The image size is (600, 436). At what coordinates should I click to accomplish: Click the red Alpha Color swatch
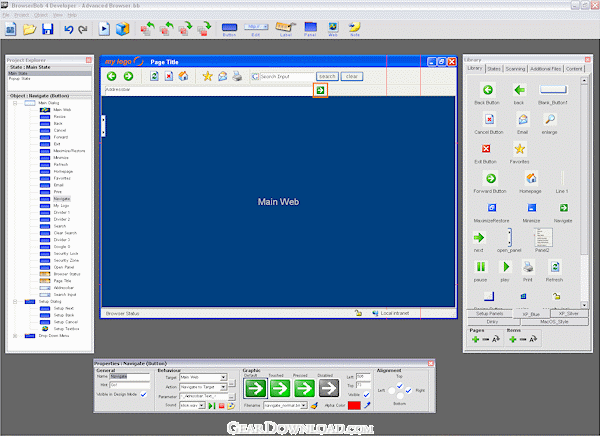tap(354, 405)
